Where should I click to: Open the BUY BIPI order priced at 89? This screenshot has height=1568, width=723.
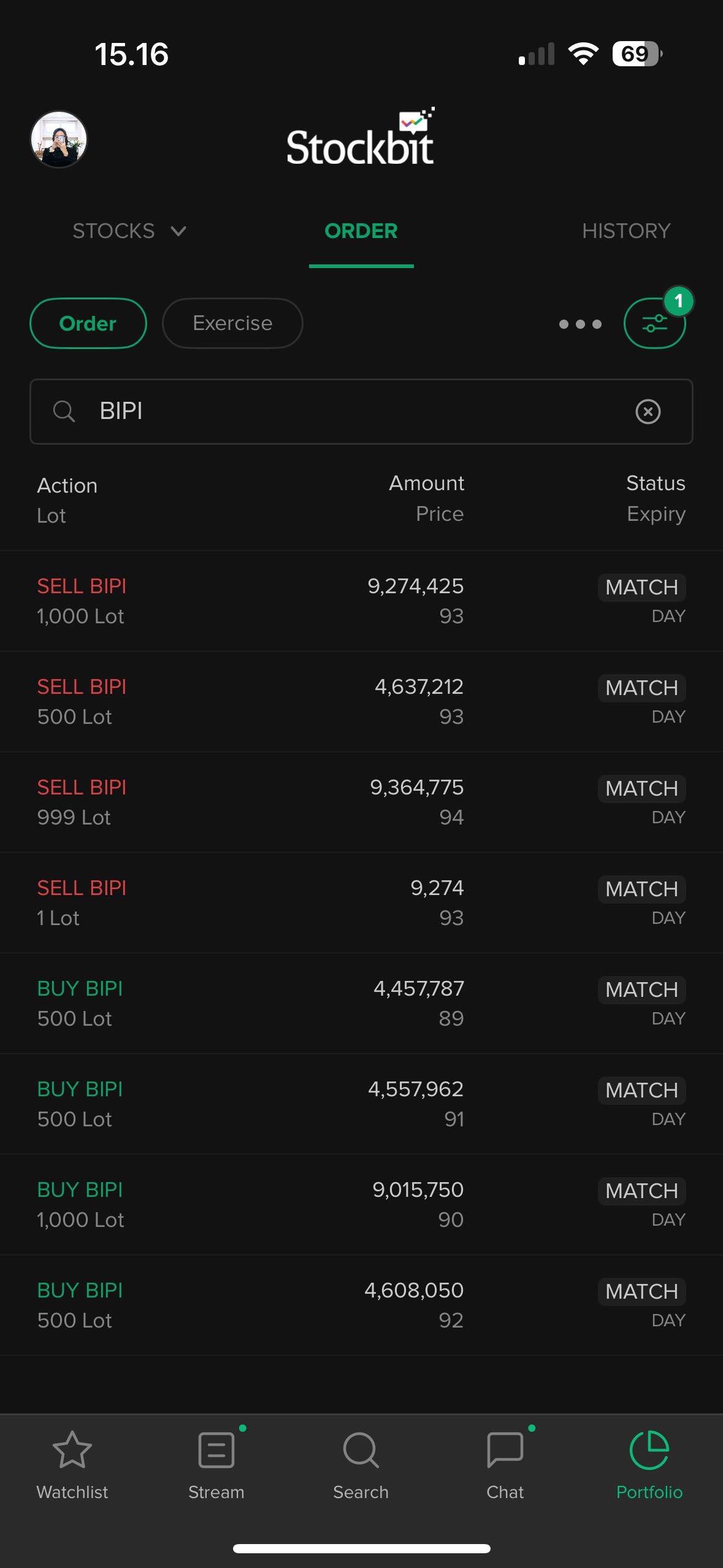pos(361,1004)
